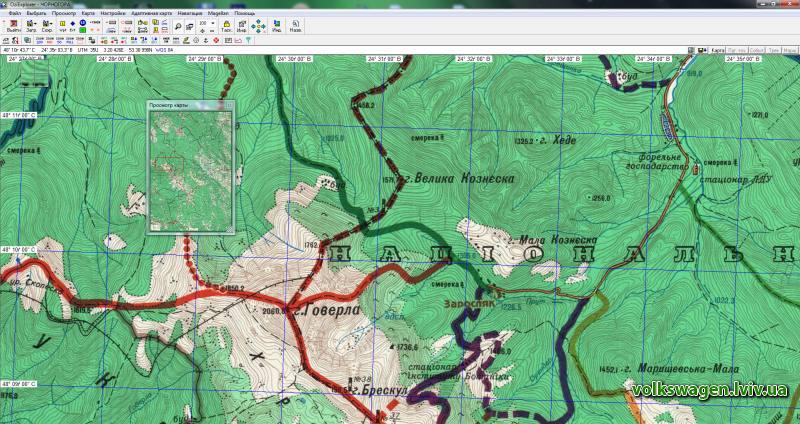Click the Назв. name search button
The height and width of the screenshot is (424, 800).
tap(295, 27)
